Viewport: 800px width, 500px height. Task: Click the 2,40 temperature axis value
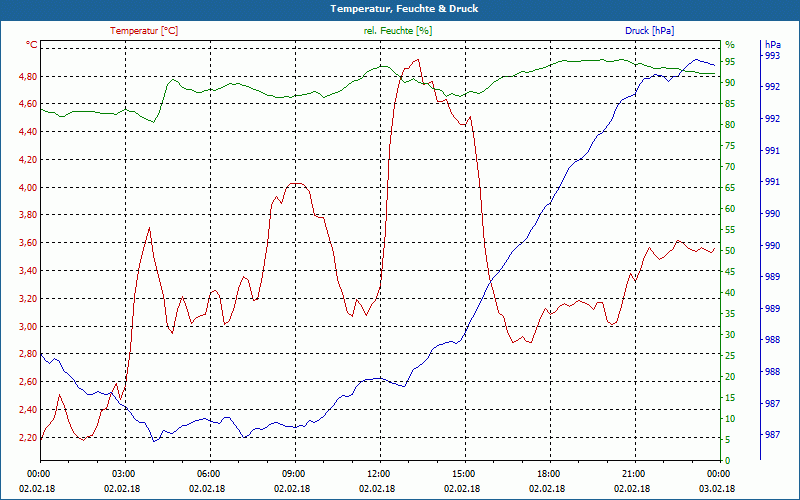click(x=28, y=410)
